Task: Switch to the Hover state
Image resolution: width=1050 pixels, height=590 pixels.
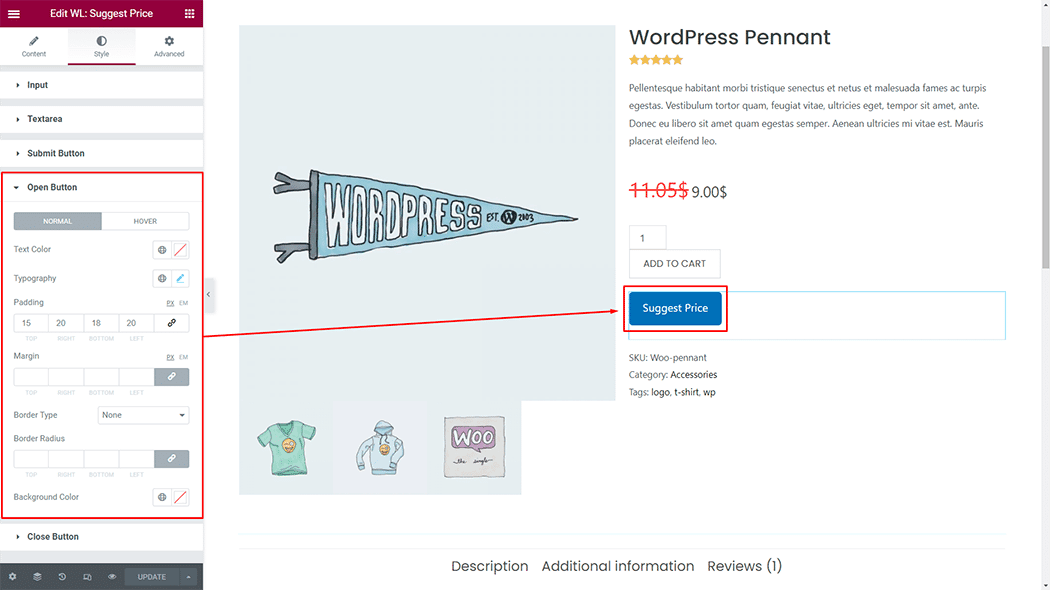Action: [145, 221]
